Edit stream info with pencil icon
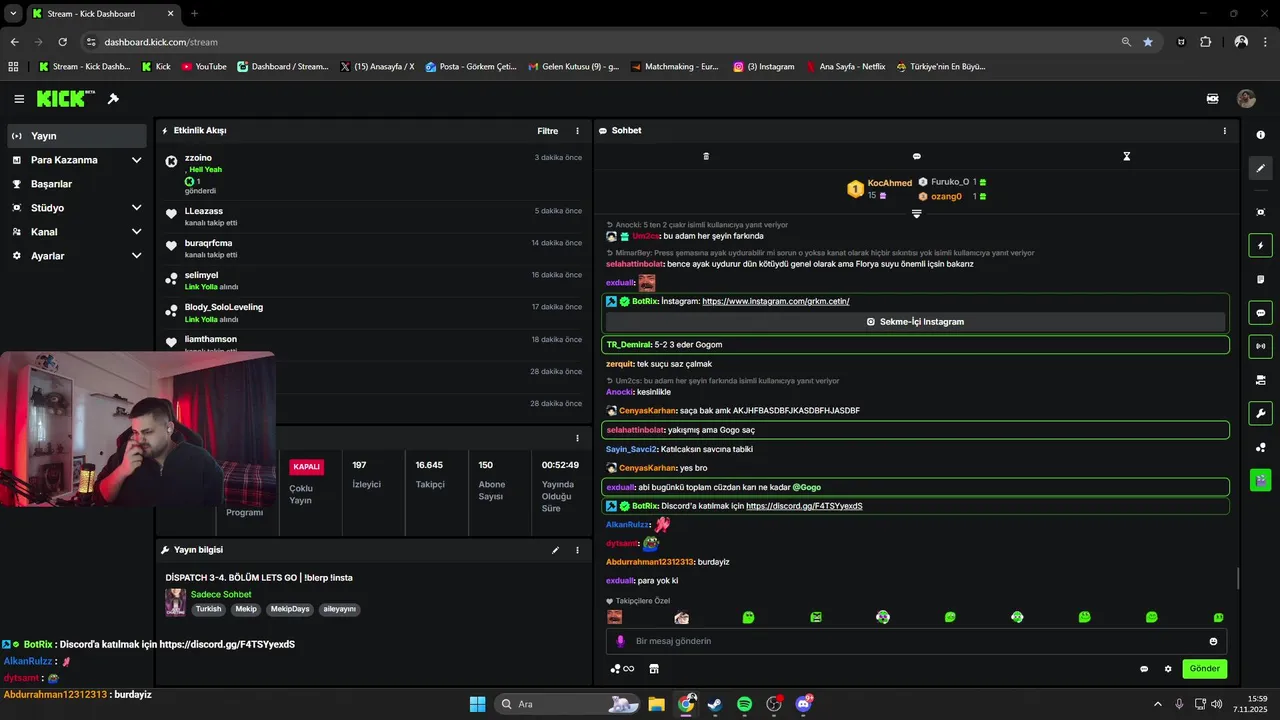 click(555, 550)
